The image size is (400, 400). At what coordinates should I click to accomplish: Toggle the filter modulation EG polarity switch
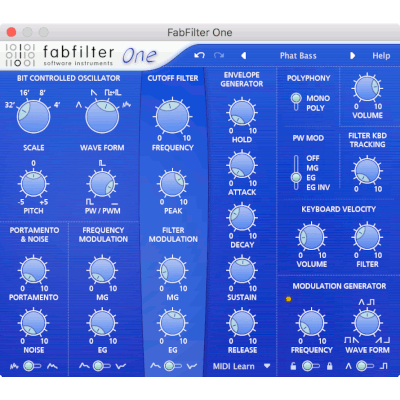click(173, 366)
